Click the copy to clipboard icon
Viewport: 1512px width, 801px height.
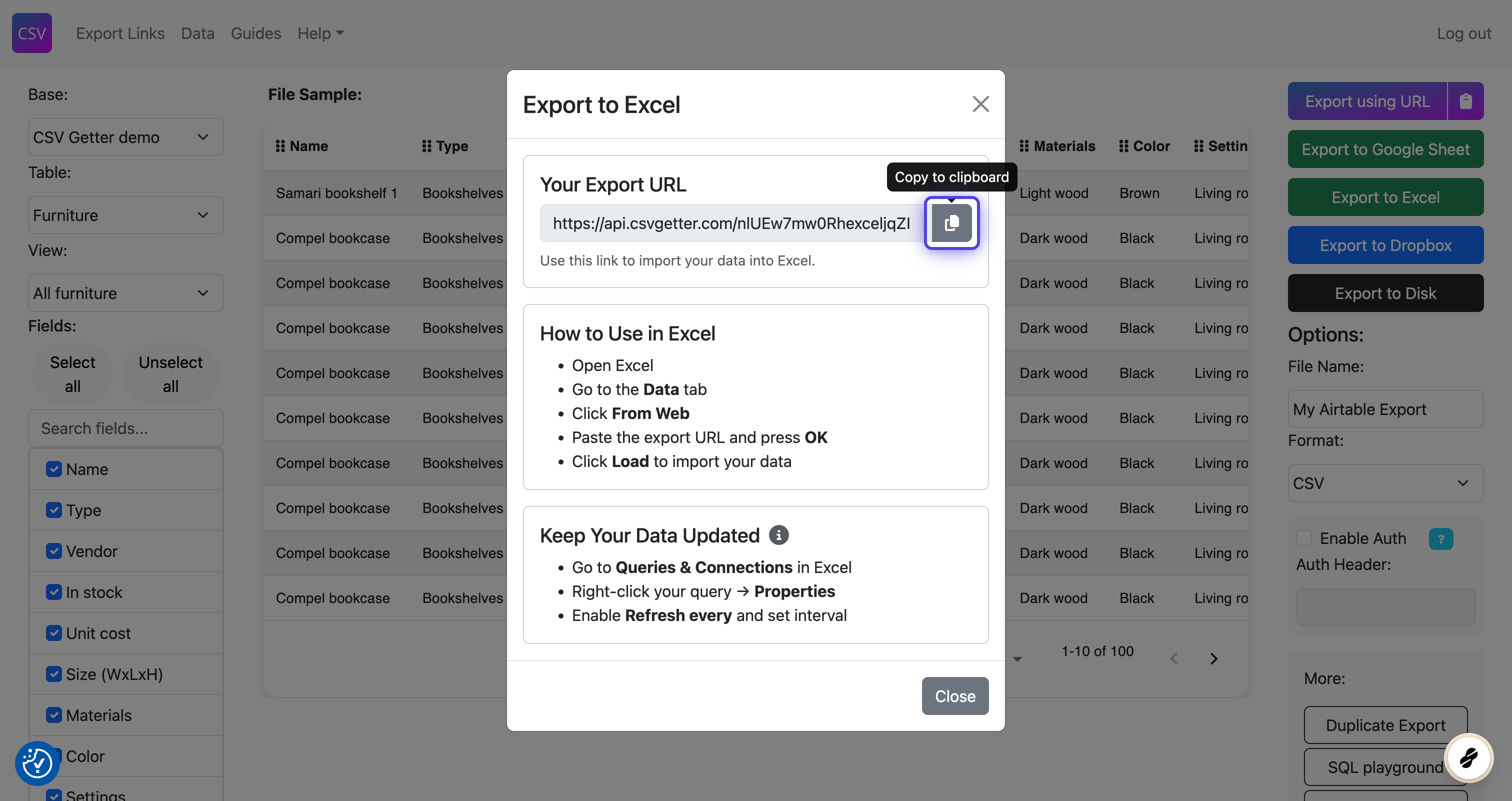coord(951,223)
